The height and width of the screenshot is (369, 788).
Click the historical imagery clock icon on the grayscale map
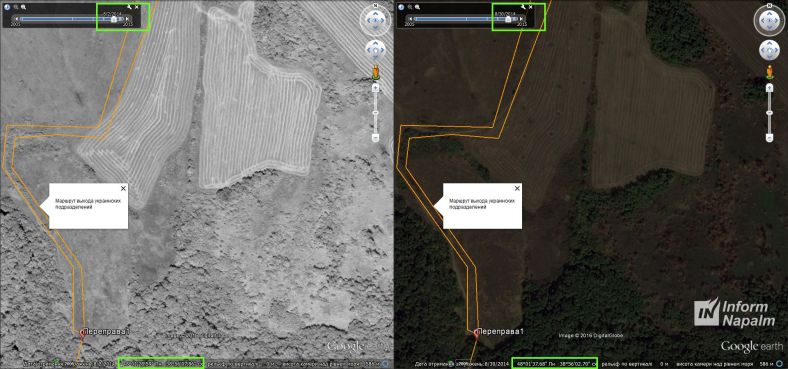click(x=7, y=7)
